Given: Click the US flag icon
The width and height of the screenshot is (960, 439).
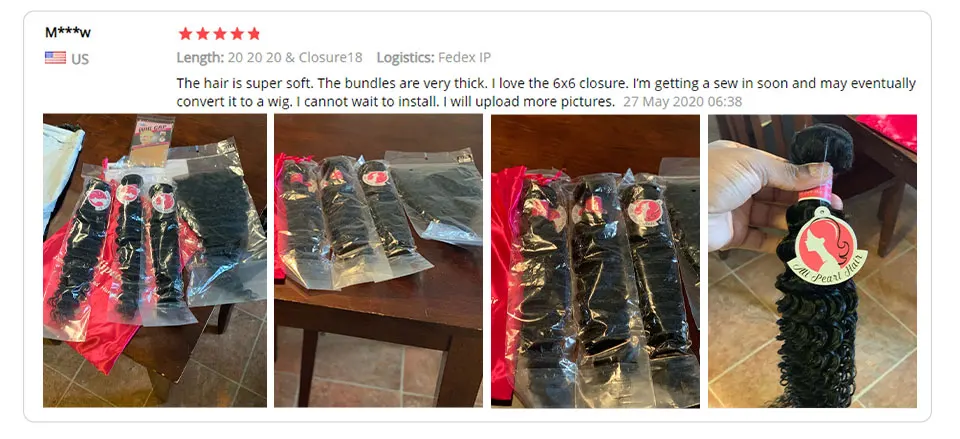Looking at the screenshot, I should [x=55, y=58].
